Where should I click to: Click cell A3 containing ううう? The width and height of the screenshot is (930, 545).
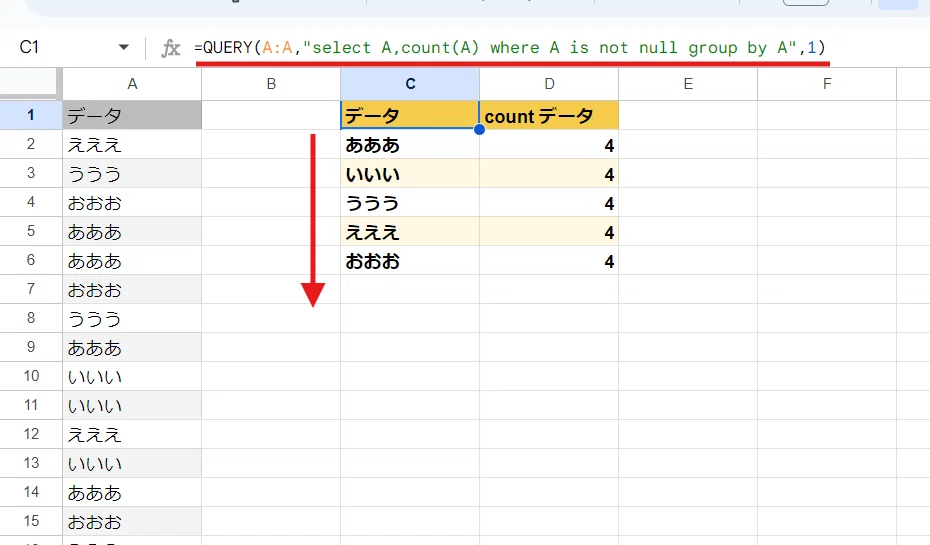coord(132,173)
